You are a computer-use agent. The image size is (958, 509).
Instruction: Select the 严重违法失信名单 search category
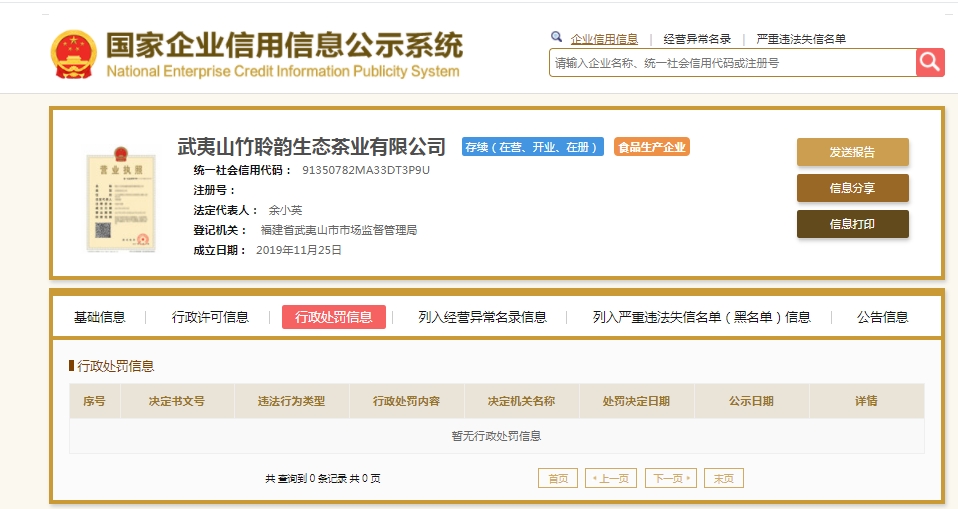coord(801,39)
